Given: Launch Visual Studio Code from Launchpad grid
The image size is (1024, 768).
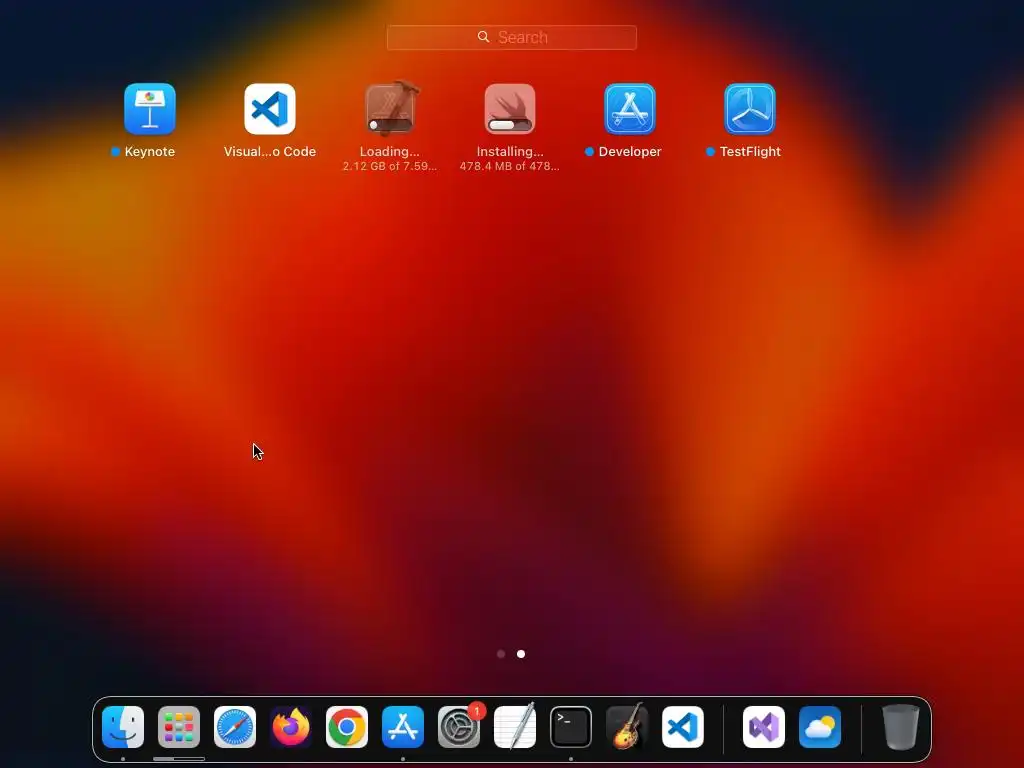Looking at the screenshot, I should pyautogui.click(x=270, y=108).
